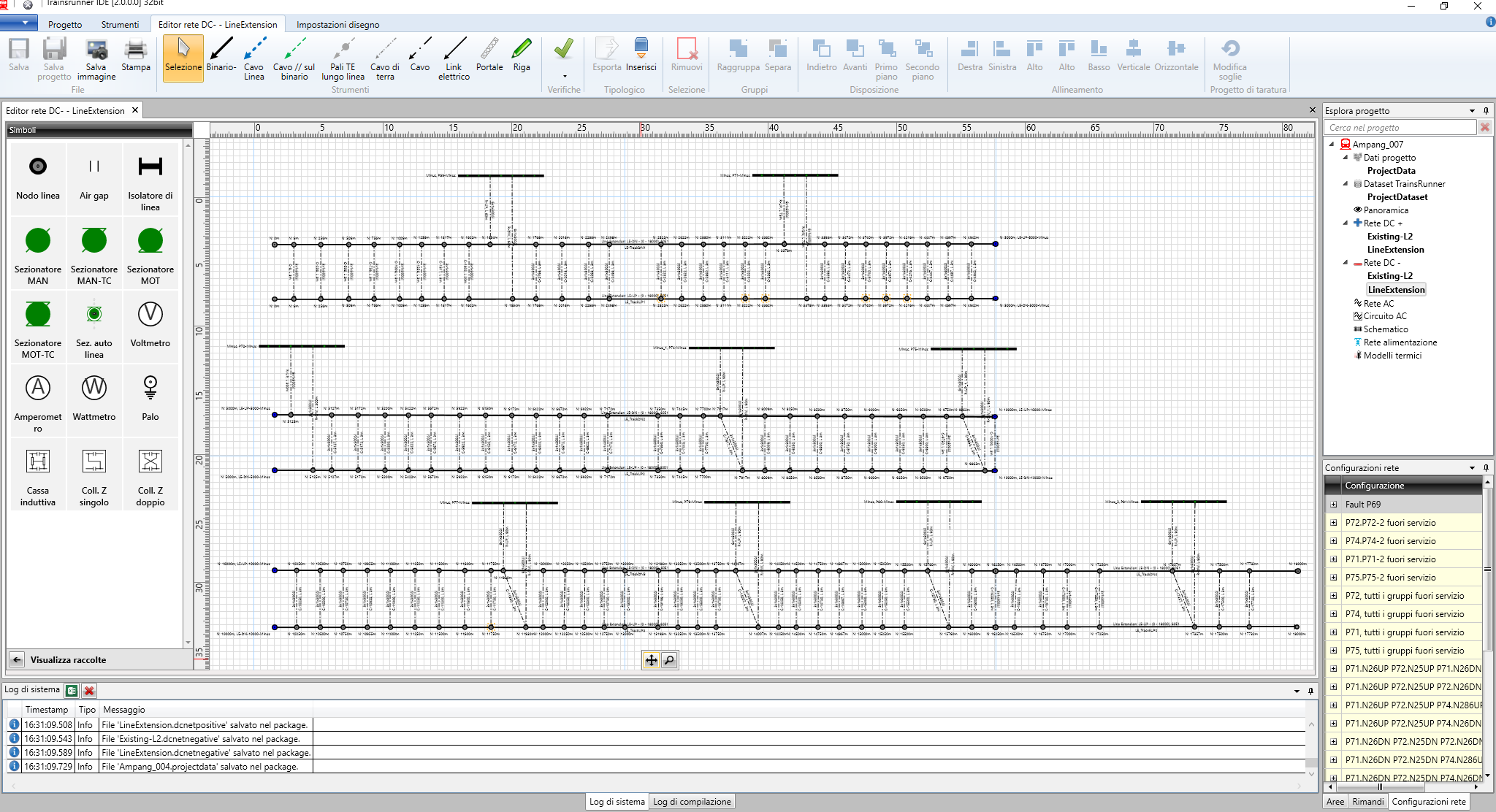Select LineExtension under Rete DC +
Screen dimensions: 1496x812
(x=1395, y=250)
